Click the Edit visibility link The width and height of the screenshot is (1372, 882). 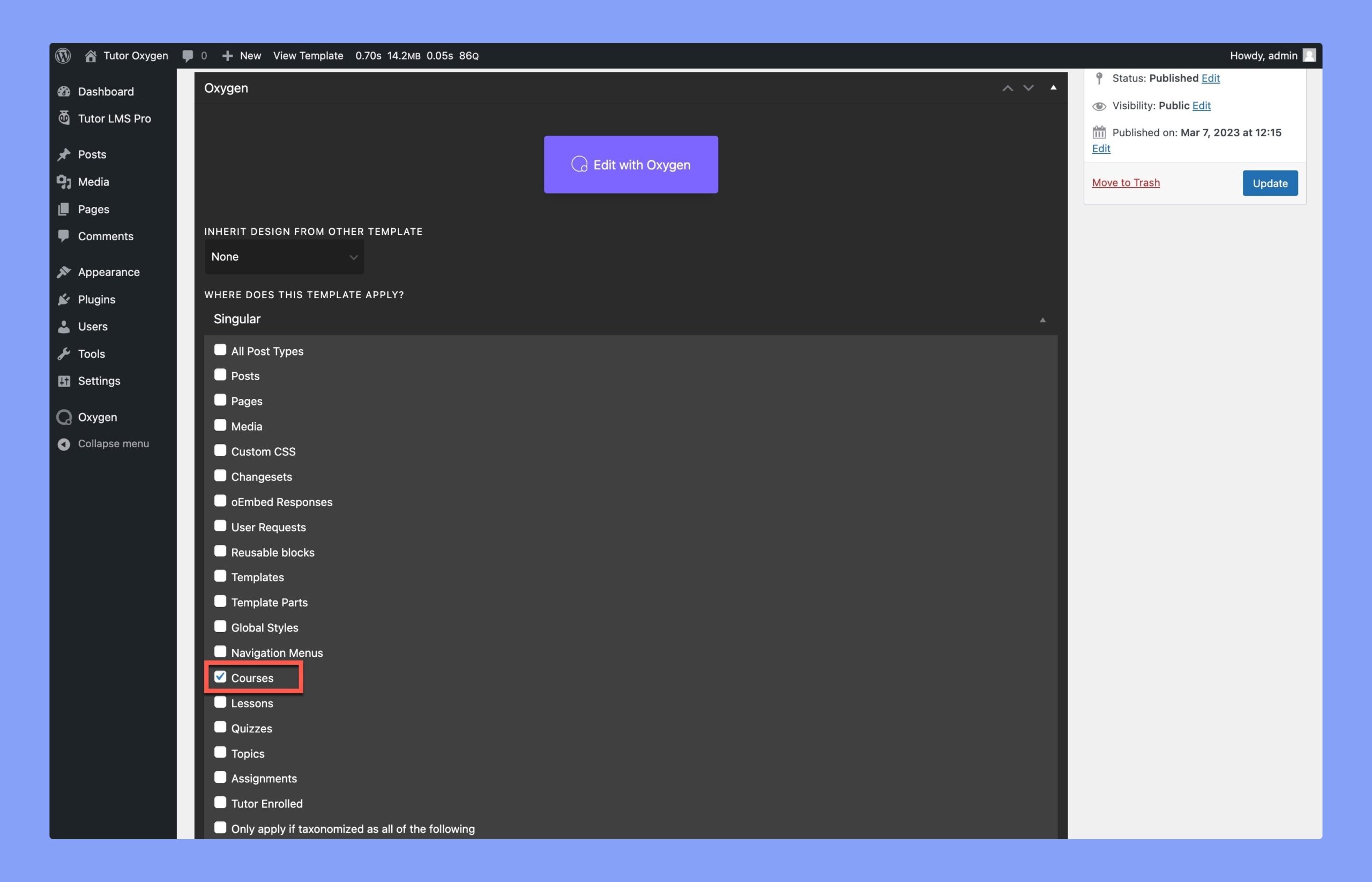pos(1201,105)
